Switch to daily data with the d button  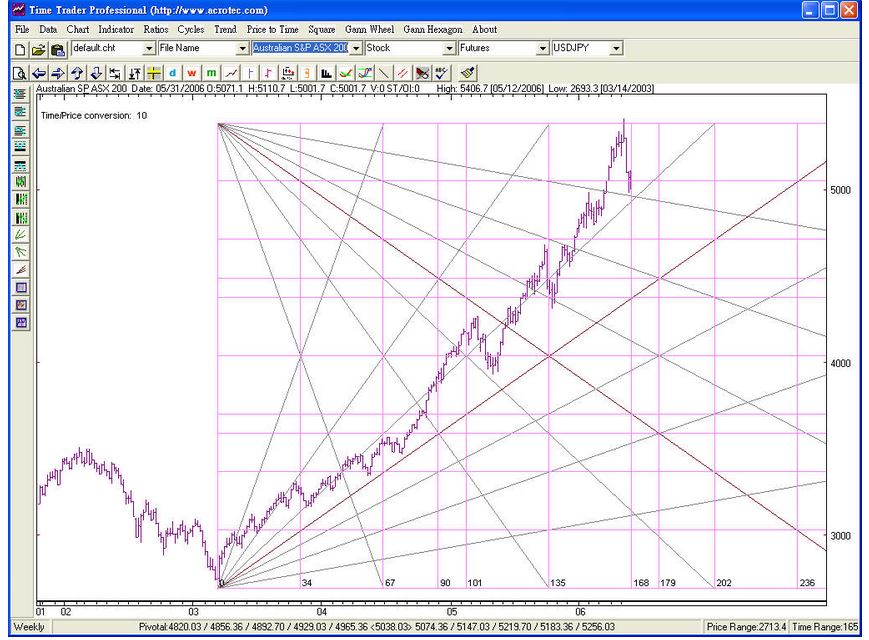(173, 73)
